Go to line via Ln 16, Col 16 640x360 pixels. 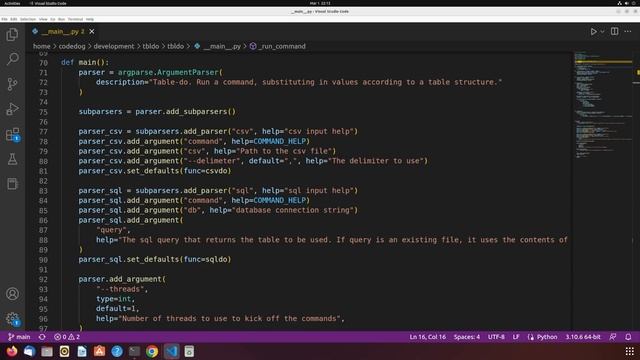[427, 337]
